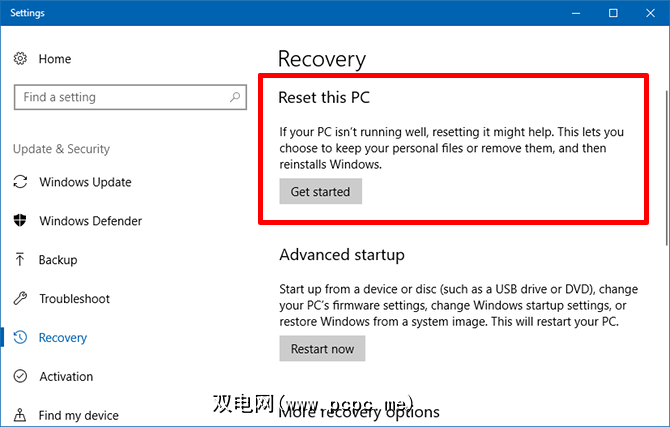670x427 pixels.
Task: Open the Windows Update settings page
Action: (85, 182)
